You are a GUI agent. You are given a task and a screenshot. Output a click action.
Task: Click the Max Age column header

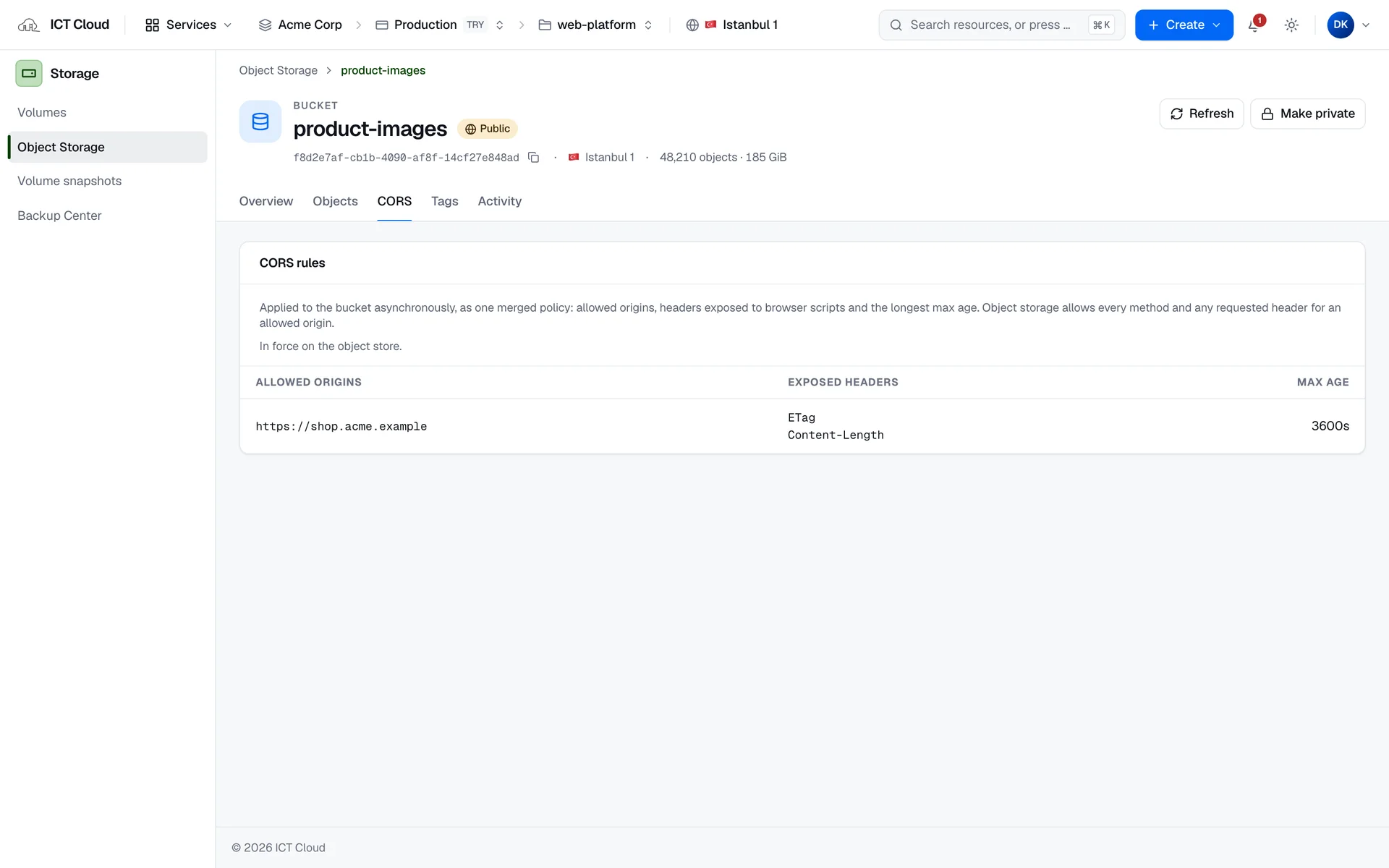click(1322, 382)
